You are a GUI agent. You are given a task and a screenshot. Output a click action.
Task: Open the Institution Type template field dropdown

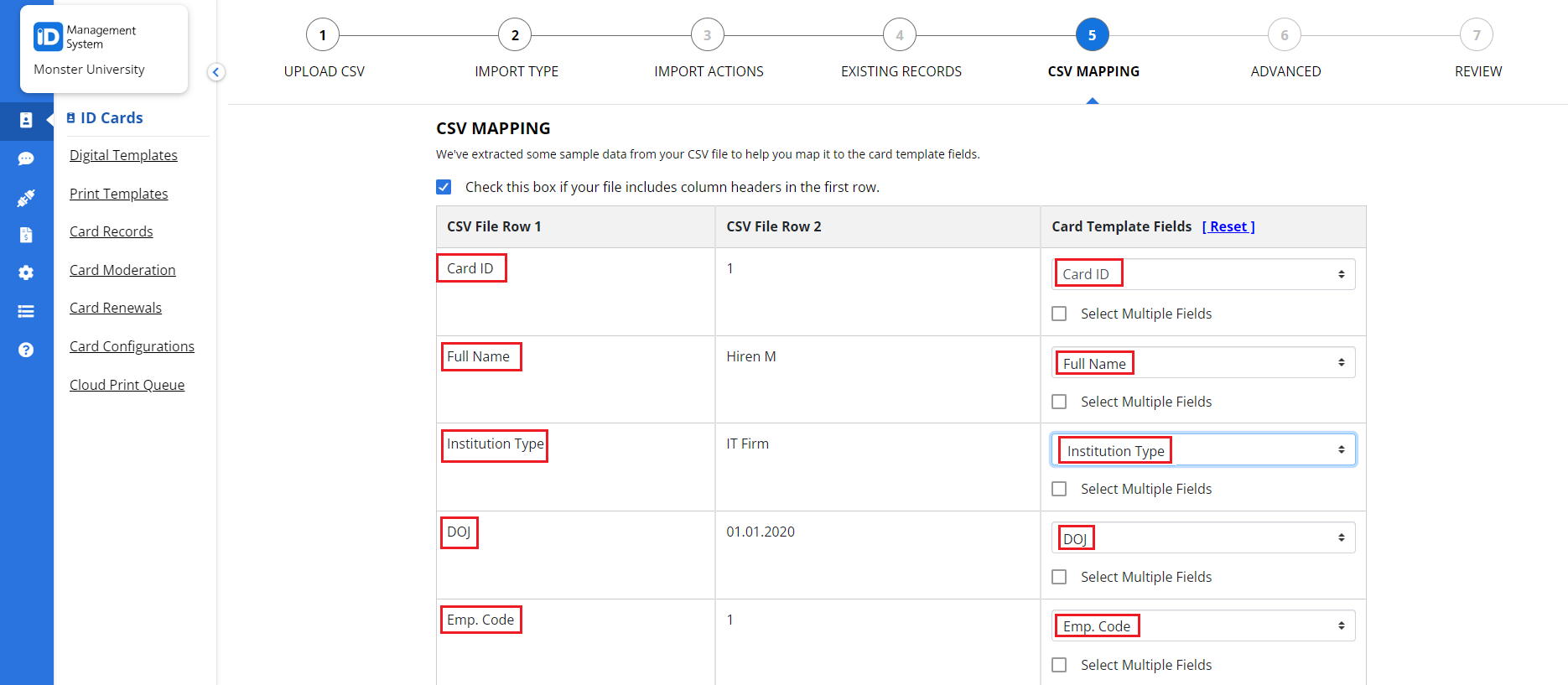coord(1203,449)
